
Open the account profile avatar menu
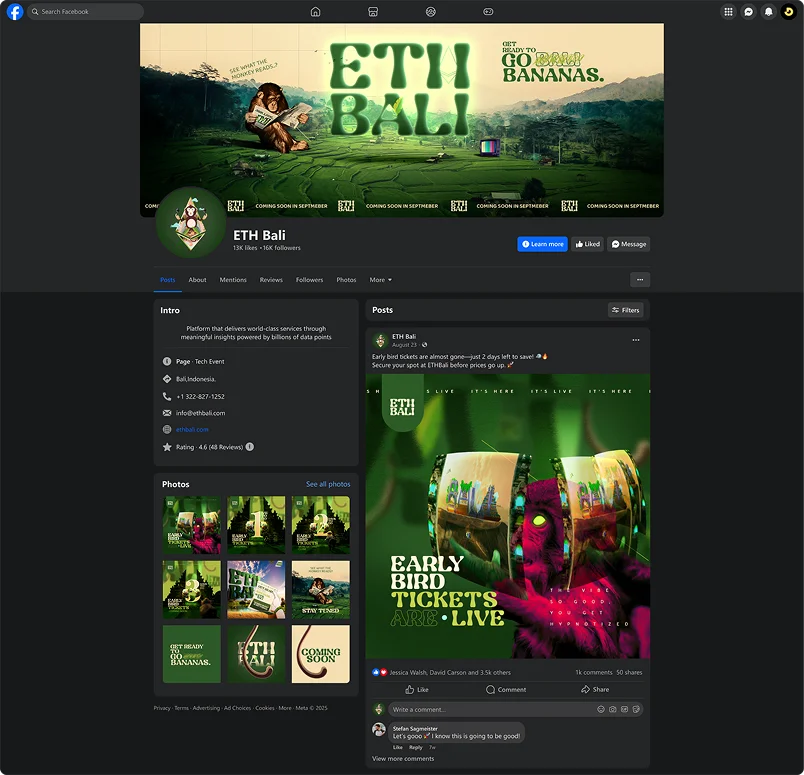(x=789, y=11)
